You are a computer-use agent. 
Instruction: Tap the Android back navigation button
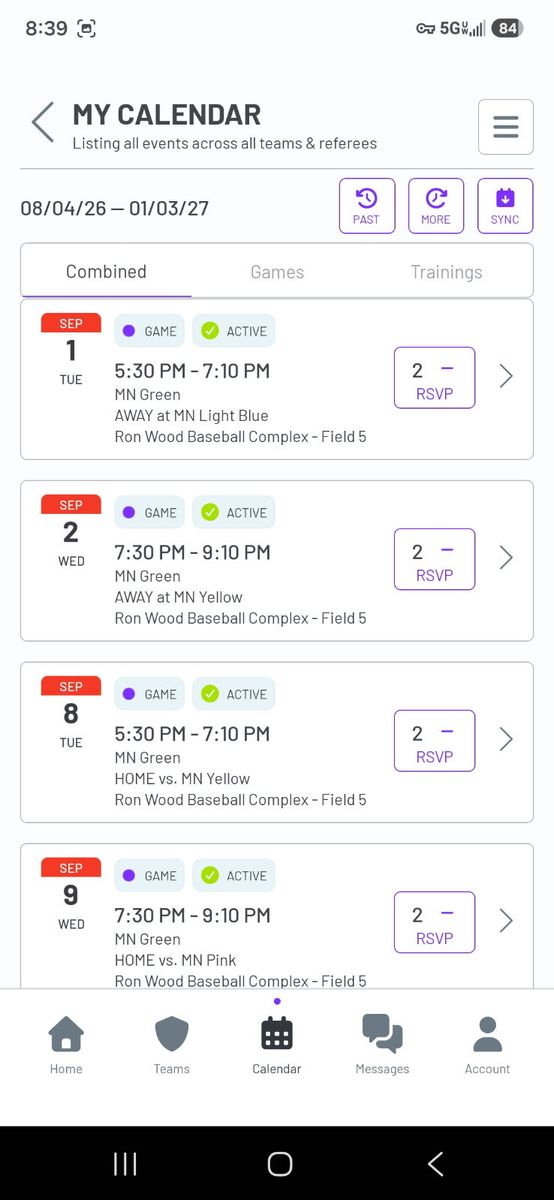435,1163
